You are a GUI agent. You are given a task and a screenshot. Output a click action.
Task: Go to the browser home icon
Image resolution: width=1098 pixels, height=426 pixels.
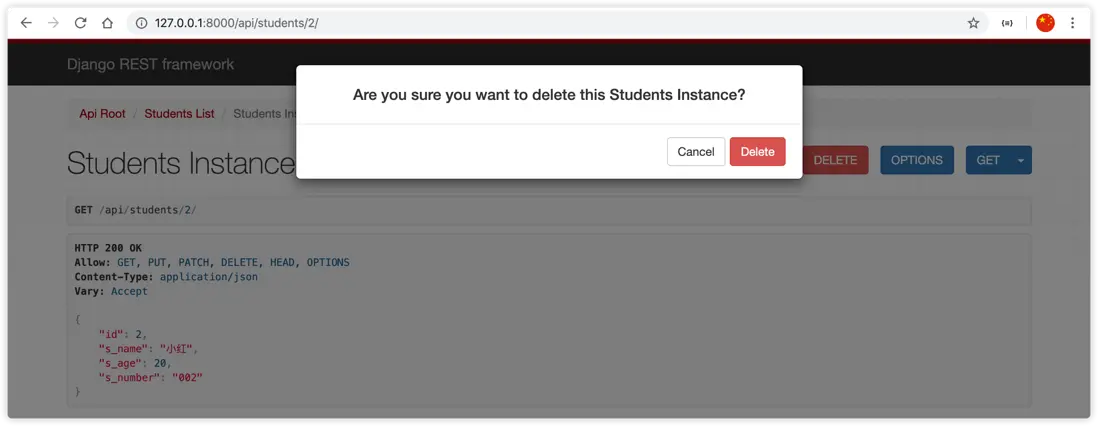coord(107,23)
